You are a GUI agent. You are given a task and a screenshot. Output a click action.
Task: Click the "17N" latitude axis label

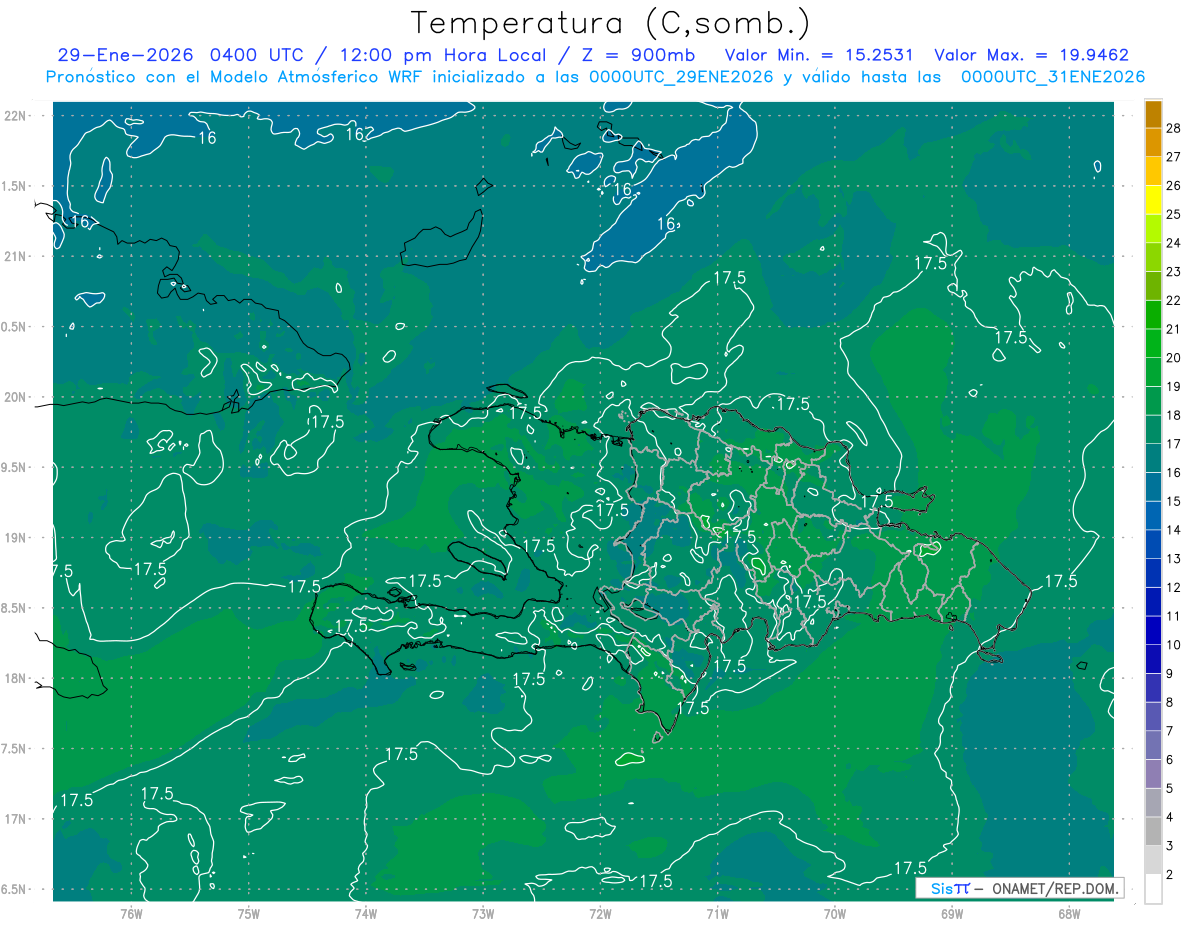point(16,819)
